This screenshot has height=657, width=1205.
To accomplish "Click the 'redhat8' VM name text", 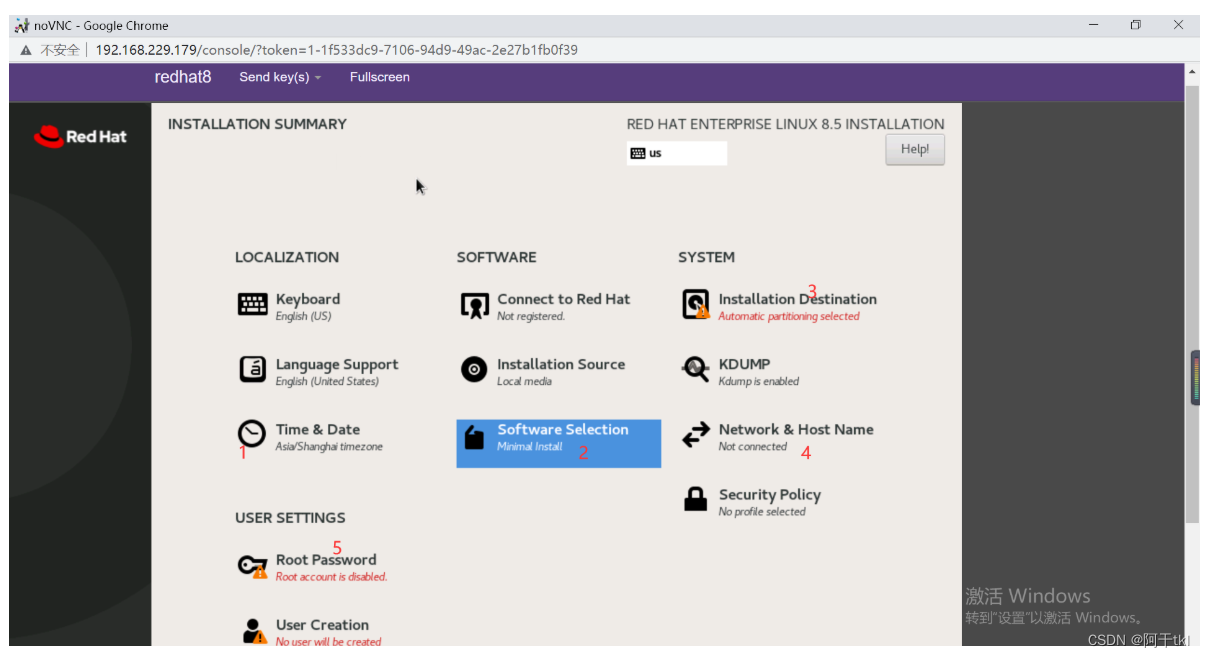I will point(183,77).
